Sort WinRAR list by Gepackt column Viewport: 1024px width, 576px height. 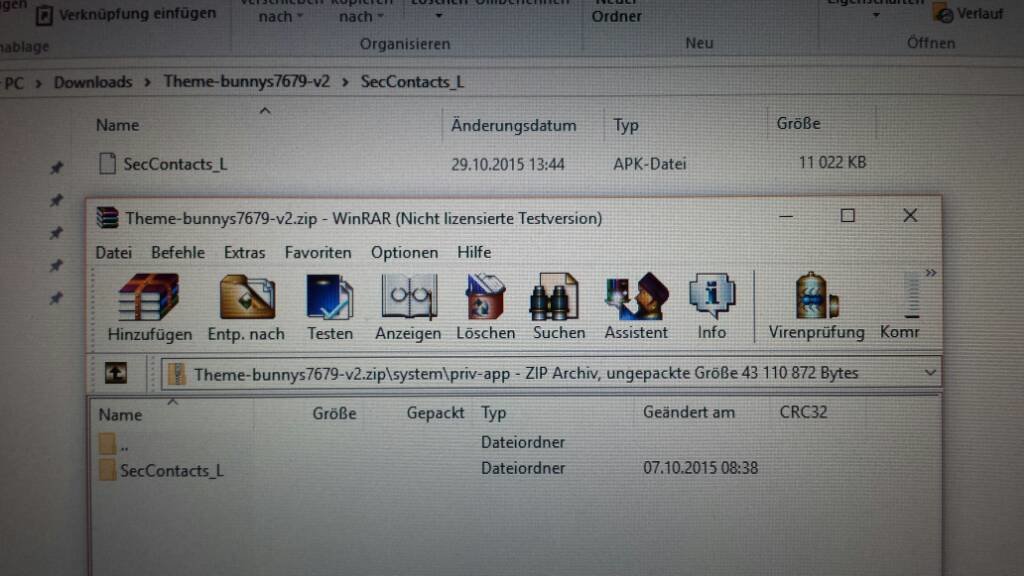point(435,413)
